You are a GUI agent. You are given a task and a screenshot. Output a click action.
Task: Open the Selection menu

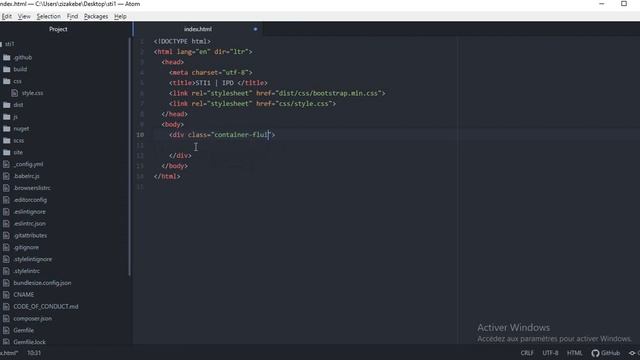pyautogui.click(x=49, y=16)
